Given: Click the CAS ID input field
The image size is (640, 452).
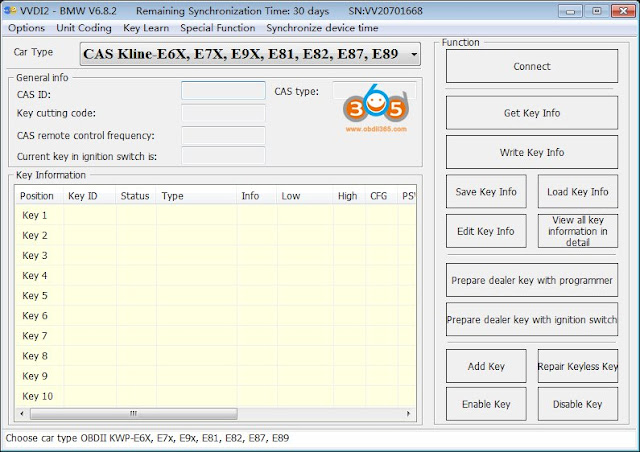Looking at the screenshot, I should click(x=223, y=91).
